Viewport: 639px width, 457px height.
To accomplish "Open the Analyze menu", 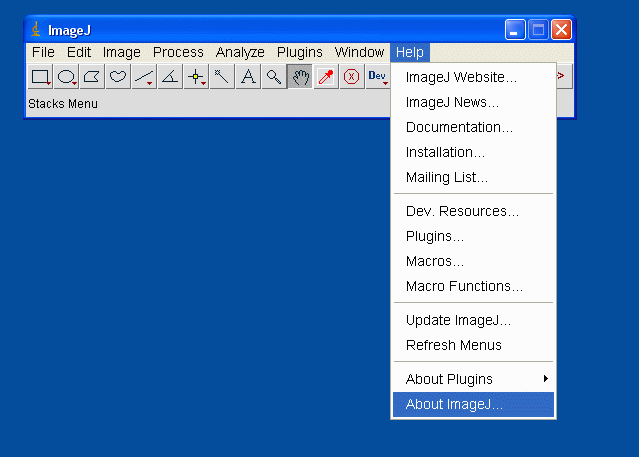I will (x=240, y=52).
